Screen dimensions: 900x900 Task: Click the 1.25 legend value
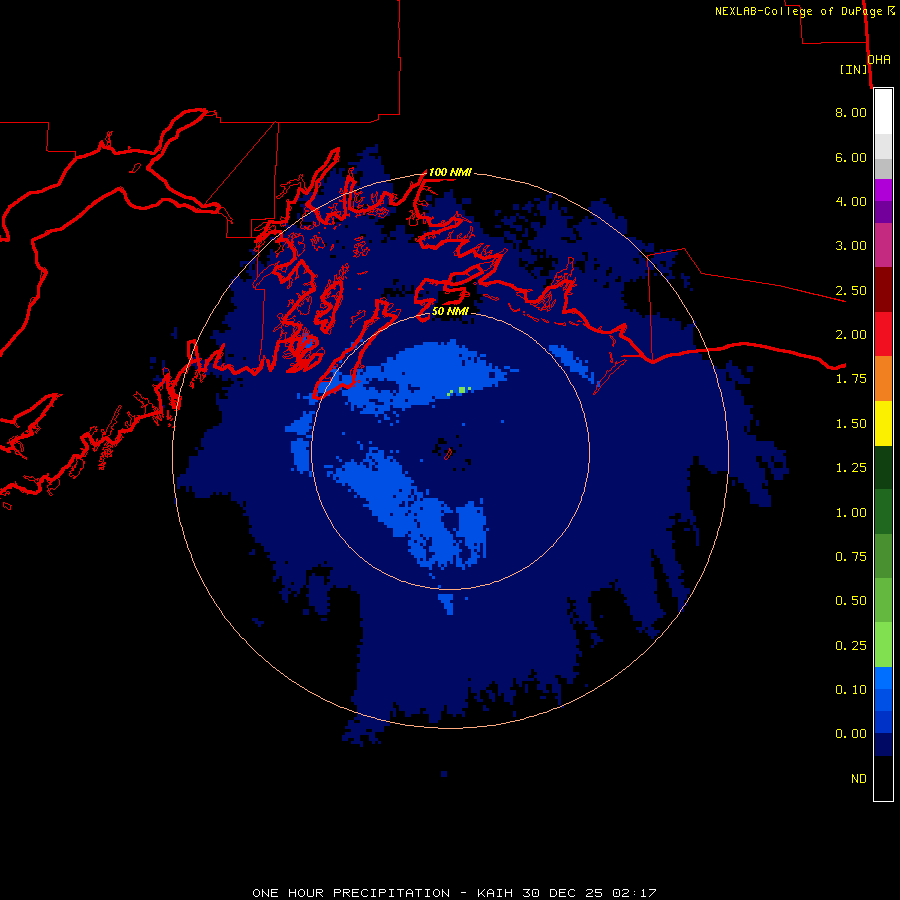(x=851, y=468)
